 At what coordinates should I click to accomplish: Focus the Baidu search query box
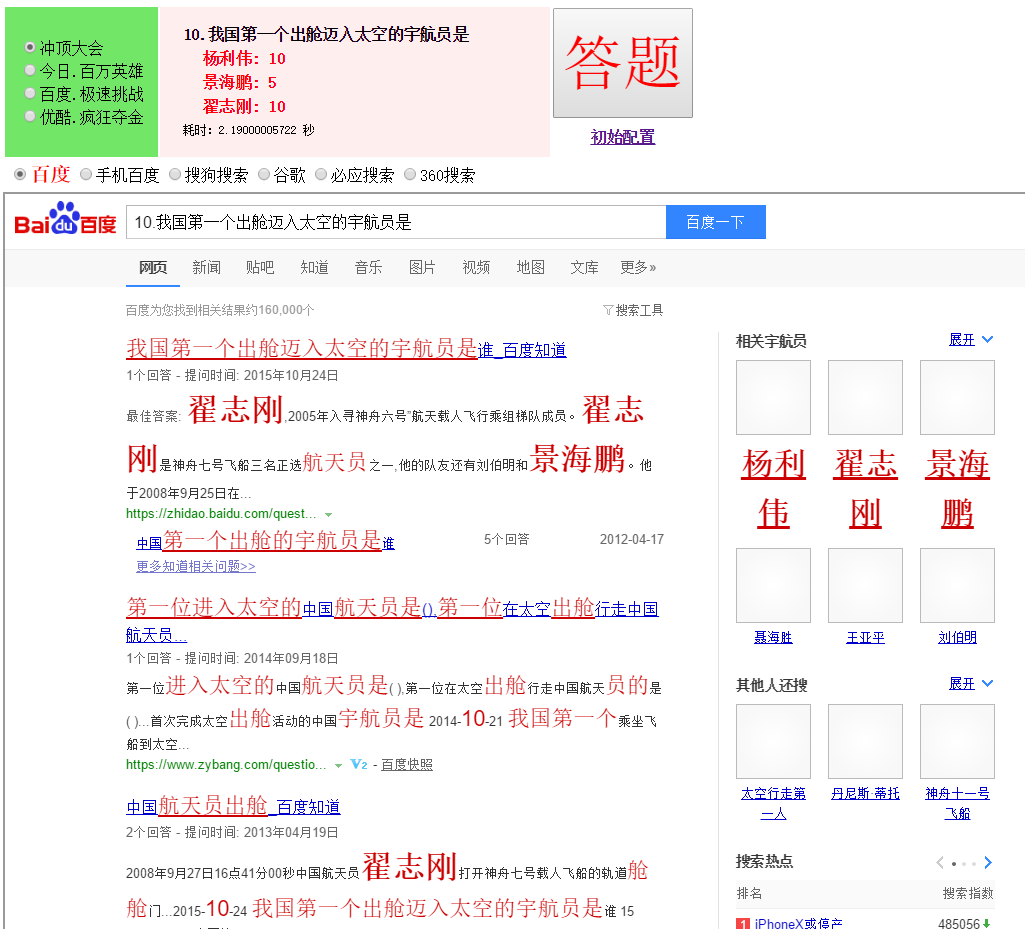pos(395,222)
